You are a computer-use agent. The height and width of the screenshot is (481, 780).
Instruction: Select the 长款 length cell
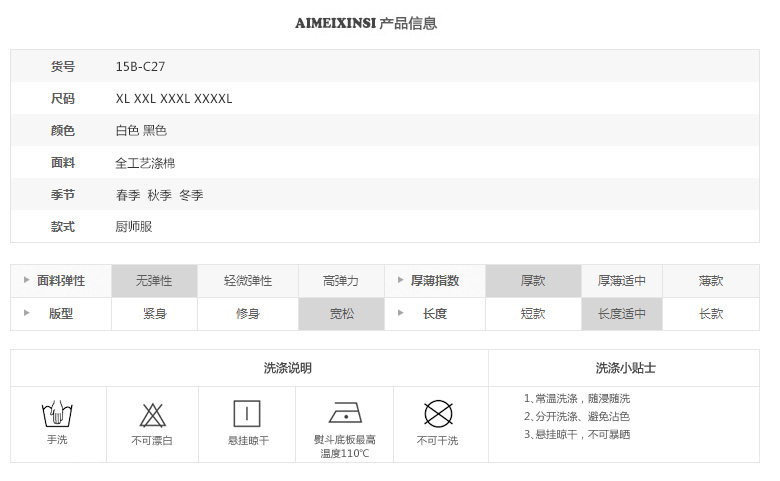(x=711, y=314)
